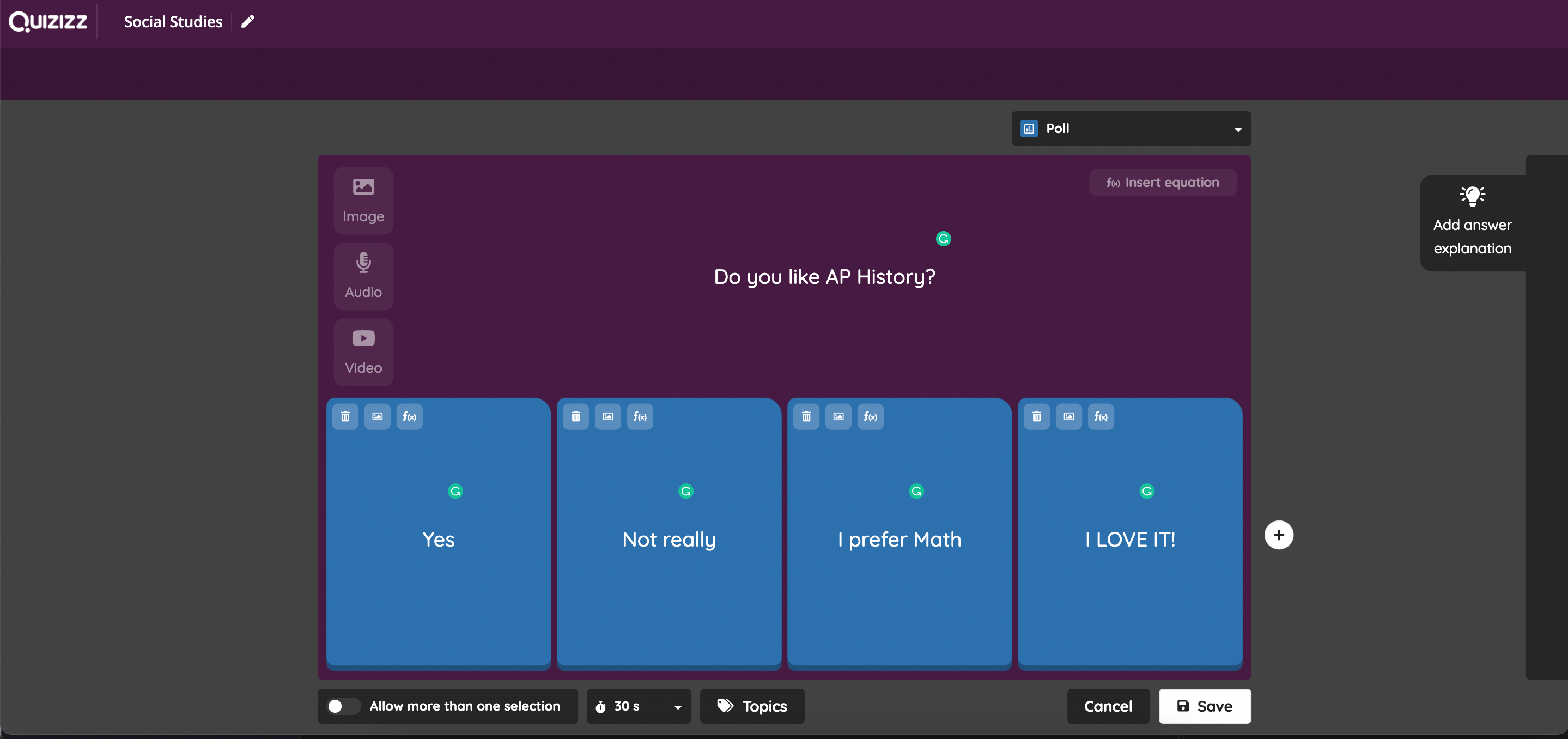This screenshot has height=739, width=1568.
Task: Add a video to the question
Action: (x=363, y=352)
